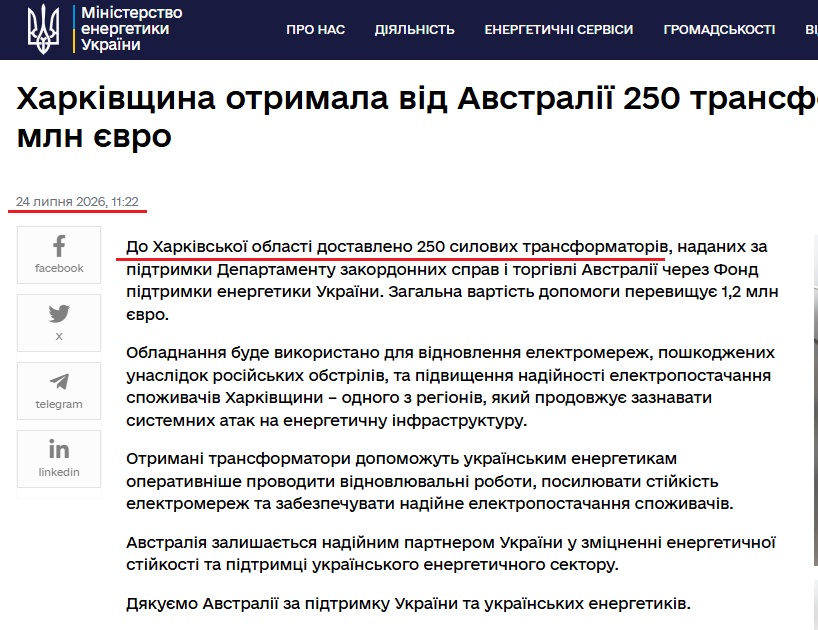Open the ГРОМАДСЬКОСТІ menu
Screen dimensions: 818x630
click(x=719, y=30)
